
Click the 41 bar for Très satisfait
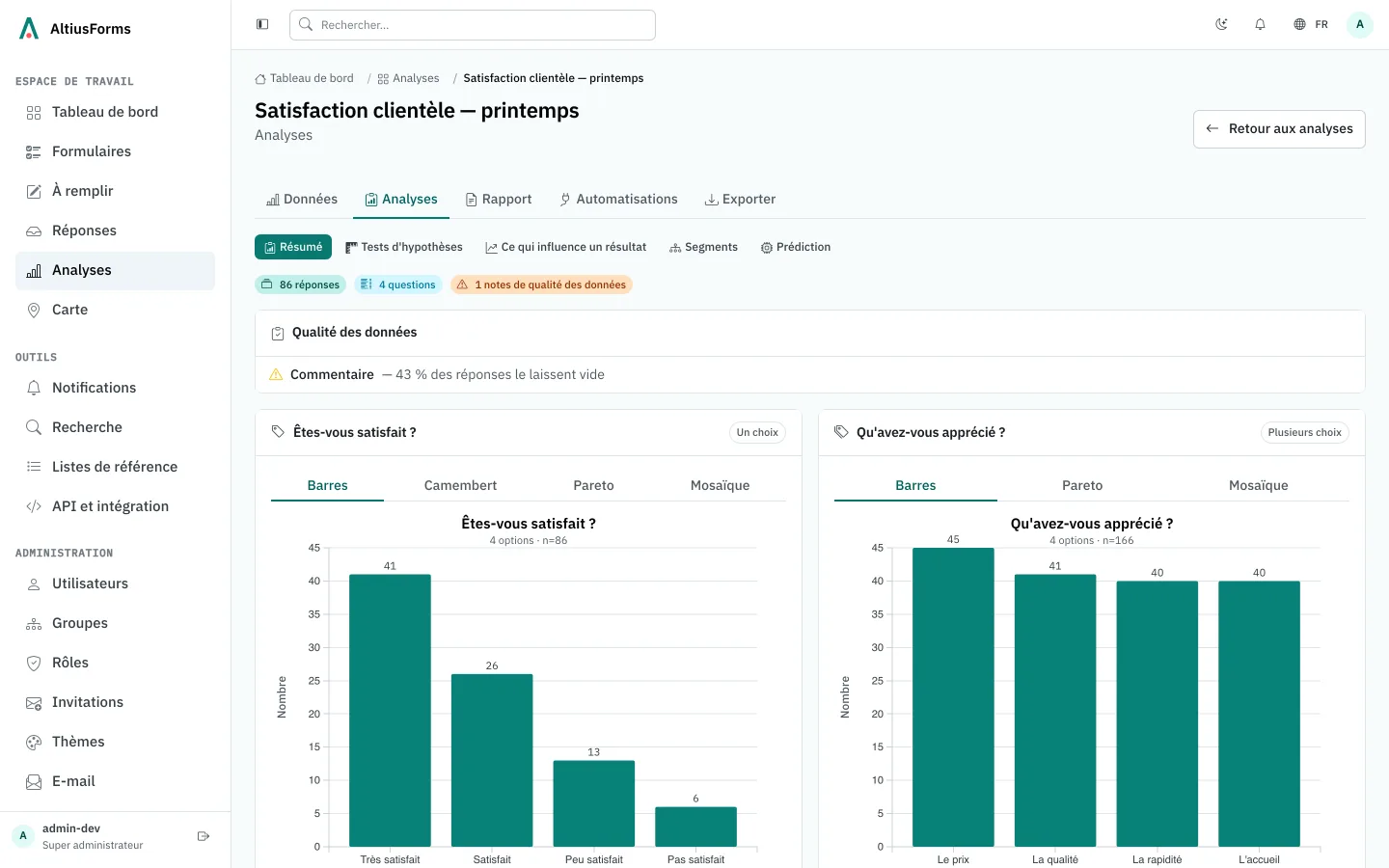390,711
